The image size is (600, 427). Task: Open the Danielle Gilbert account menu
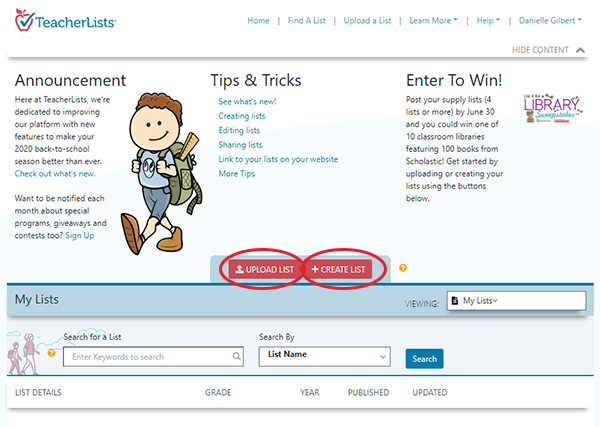point(550,21)
